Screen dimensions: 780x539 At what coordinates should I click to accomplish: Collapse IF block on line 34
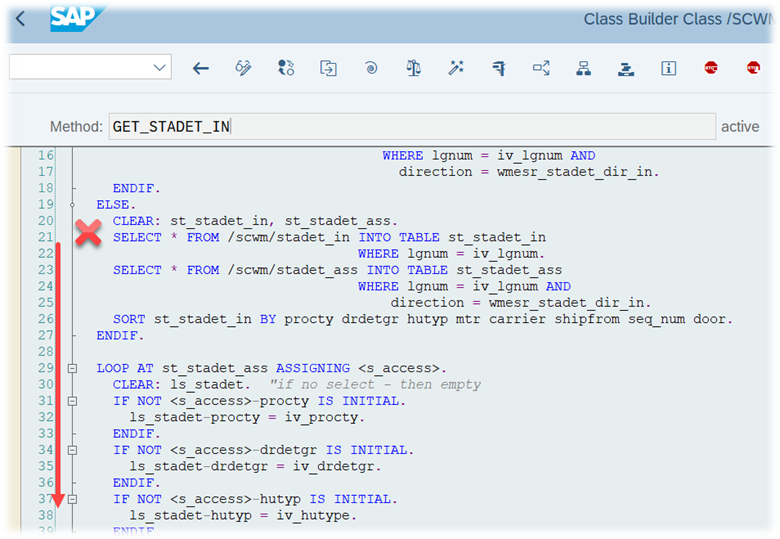pyautogui.click(x=73, y=450)
